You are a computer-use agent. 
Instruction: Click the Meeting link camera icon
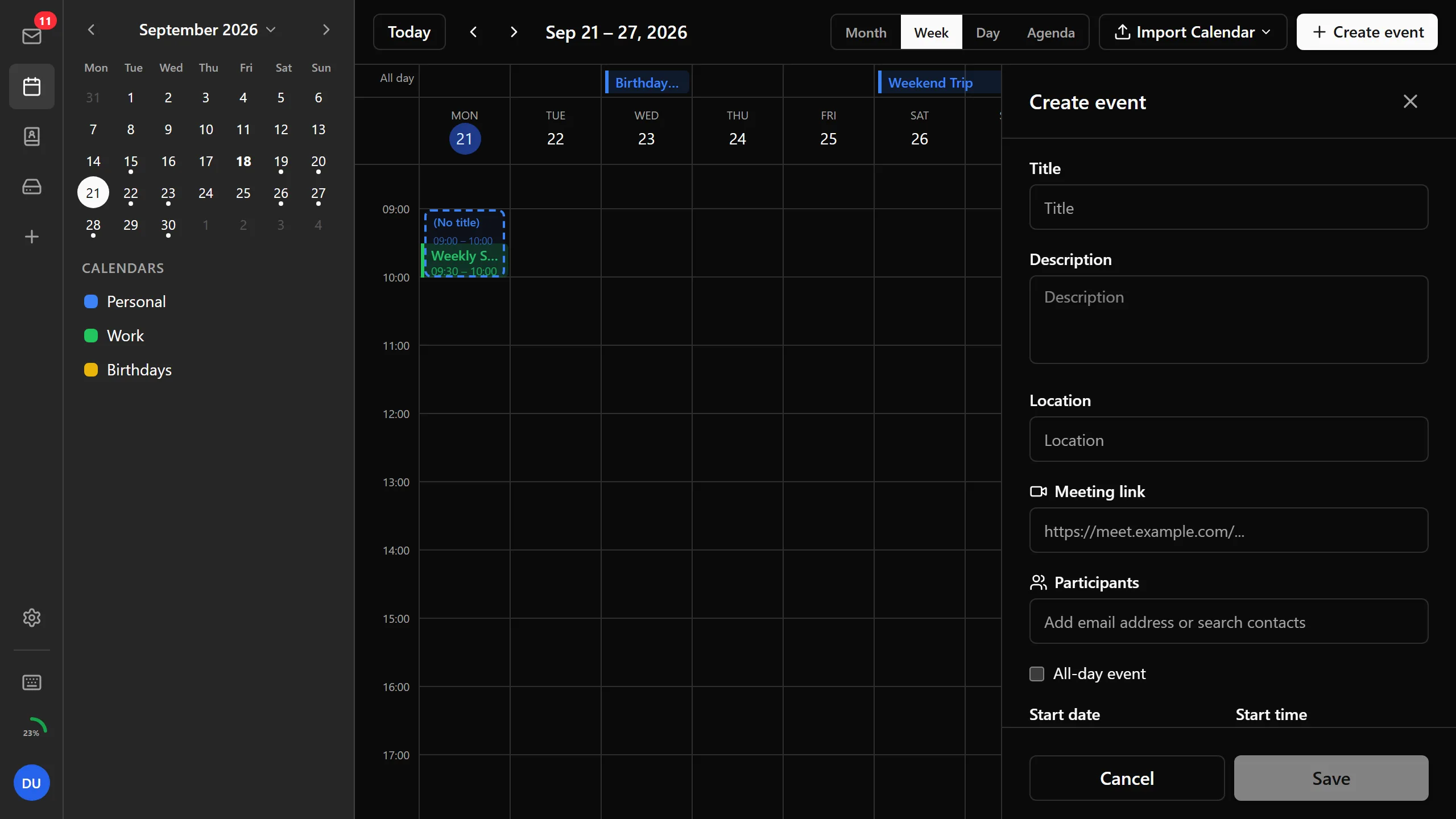(1039, 491)
